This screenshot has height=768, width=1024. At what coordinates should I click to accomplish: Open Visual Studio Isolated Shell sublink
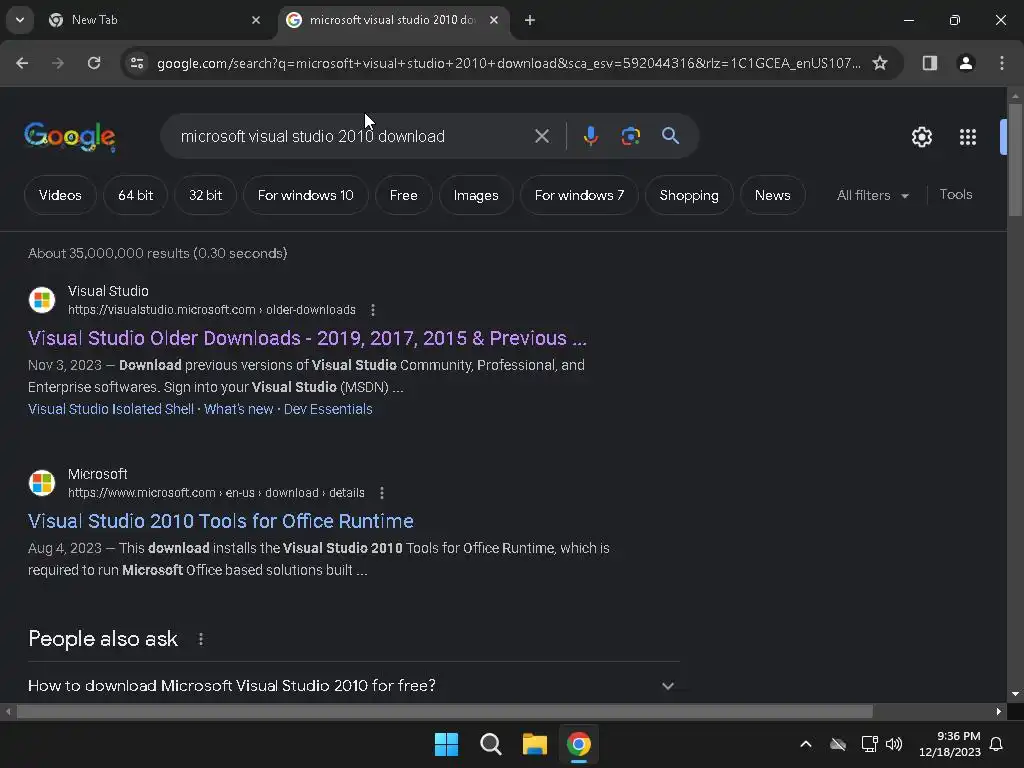pyautogui.click(x=111, y=409)
